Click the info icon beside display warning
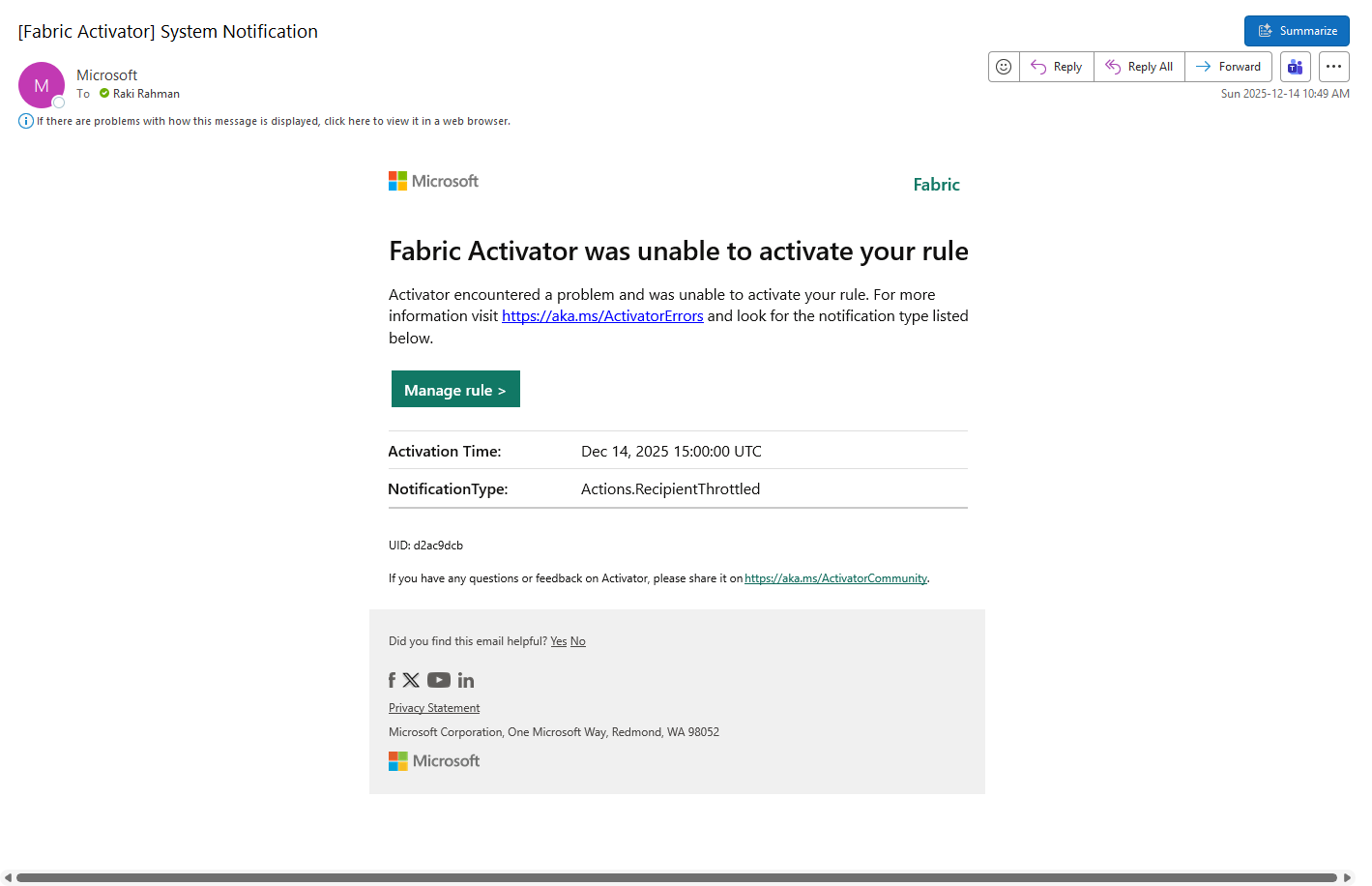The image size is (1372, 886). pyautogui.click(x=26, y=121)
